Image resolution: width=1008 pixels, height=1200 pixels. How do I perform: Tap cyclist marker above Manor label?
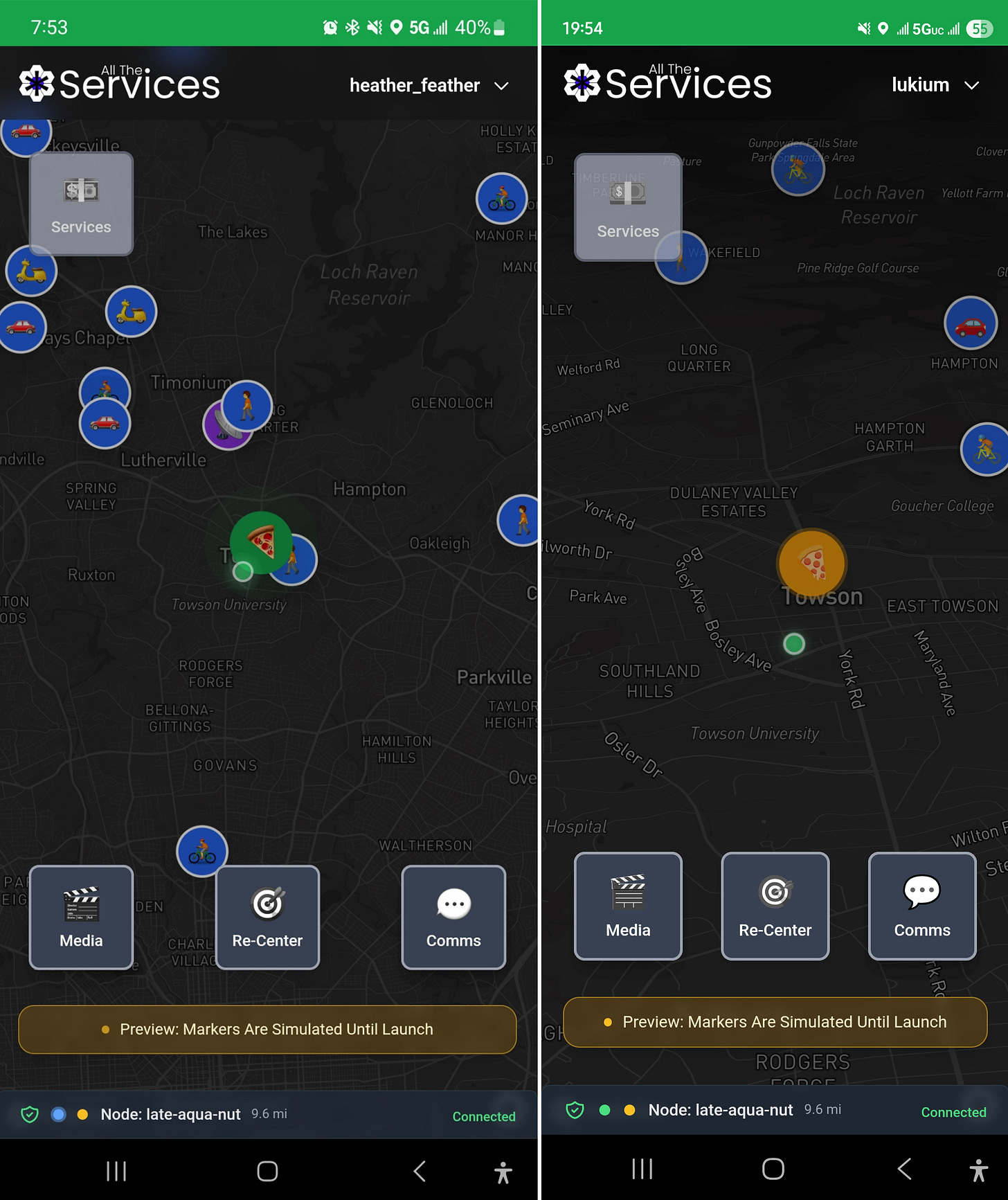click(502, 199)
